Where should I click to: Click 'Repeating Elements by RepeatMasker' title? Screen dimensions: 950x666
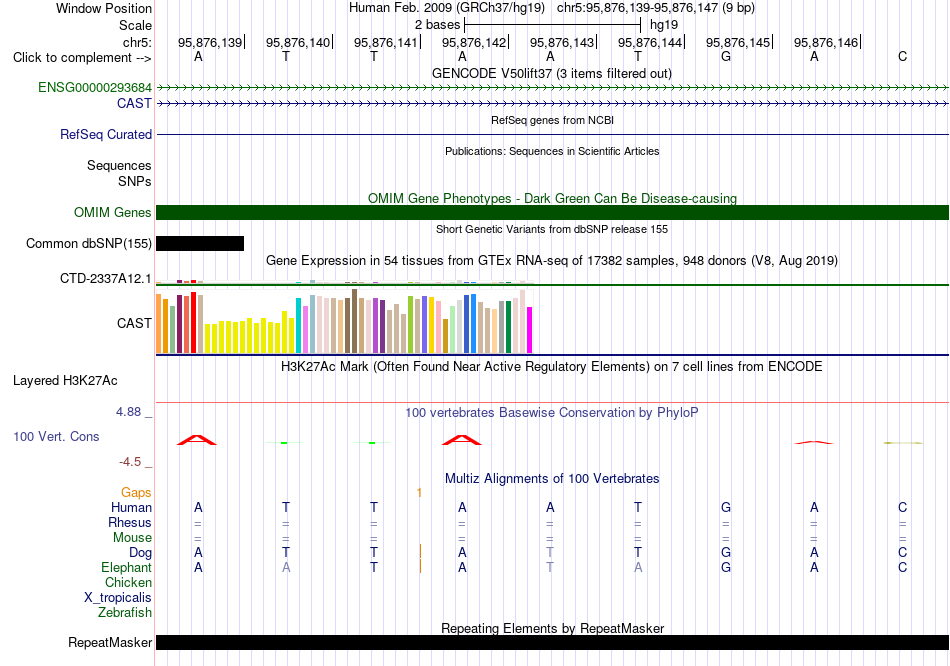[x=552, y=628]
